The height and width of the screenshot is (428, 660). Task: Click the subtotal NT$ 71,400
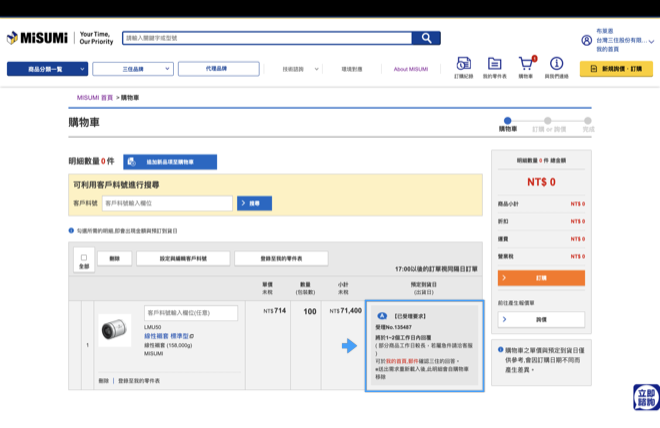point(346,311)
